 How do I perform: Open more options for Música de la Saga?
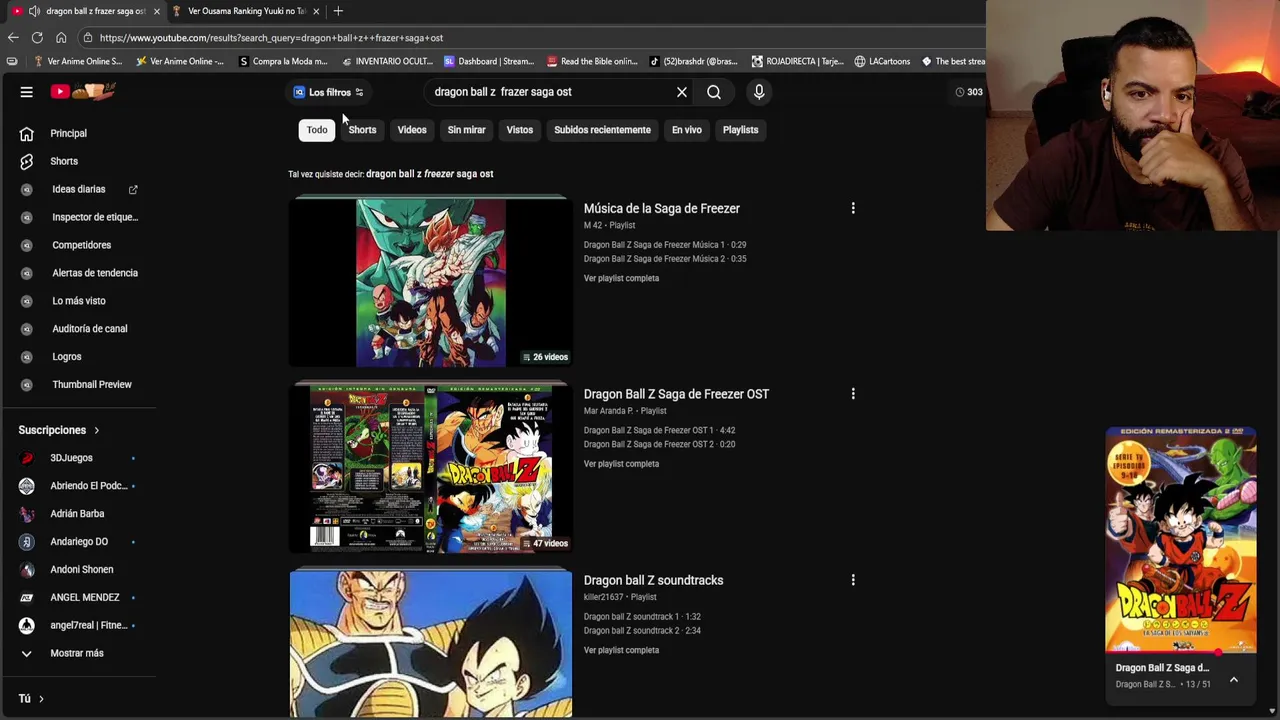click(853, 209)
